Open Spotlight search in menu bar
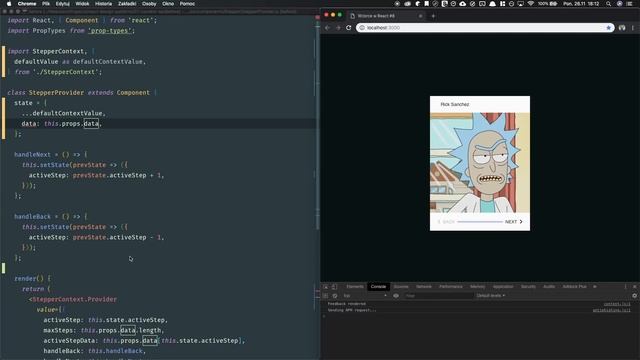The height and width of the screenshot is (360, 640). click(x=609, y=4)
